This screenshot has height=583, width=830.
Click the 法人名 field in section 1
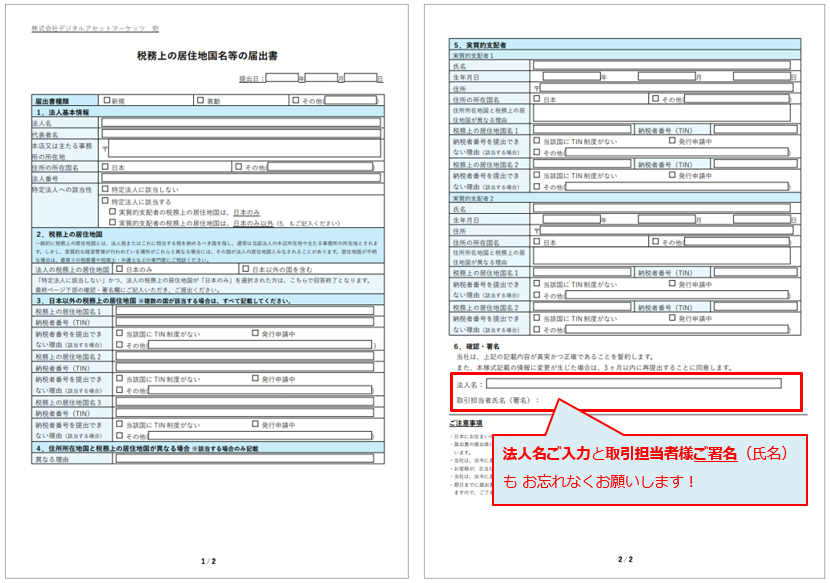241,123
